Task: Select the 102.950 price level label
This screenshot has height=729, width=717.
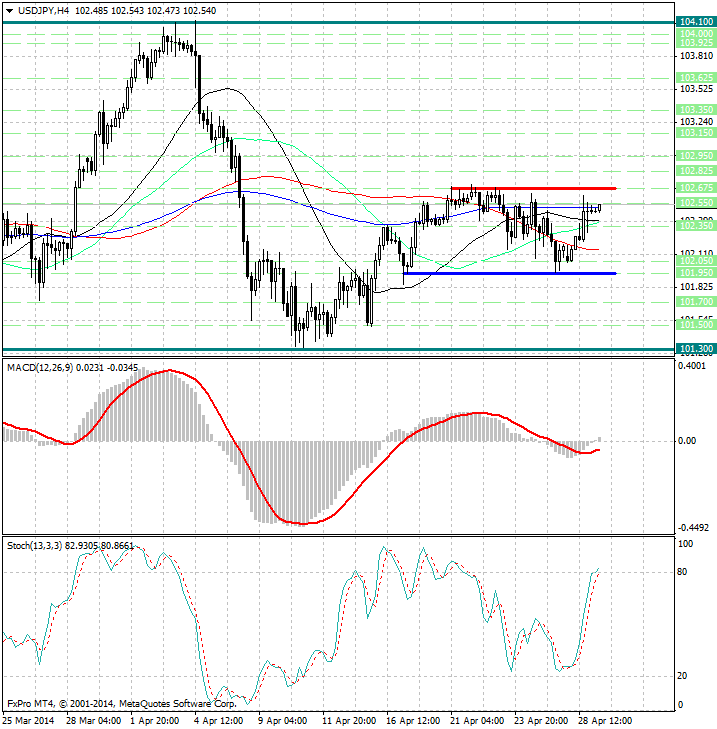Action: 696,156
